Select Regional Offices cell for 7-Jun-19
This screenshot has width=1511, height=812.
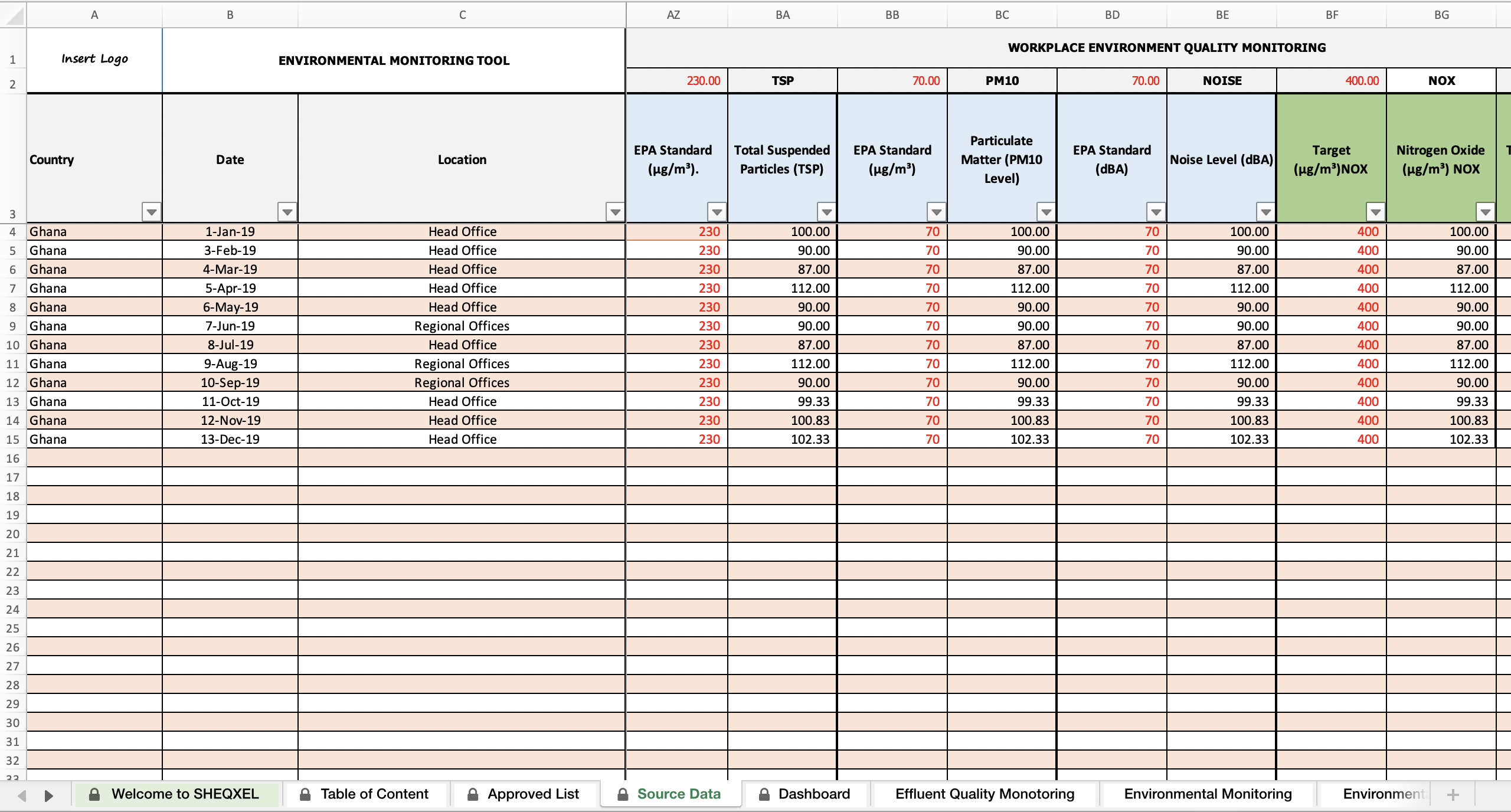[462, 326]
